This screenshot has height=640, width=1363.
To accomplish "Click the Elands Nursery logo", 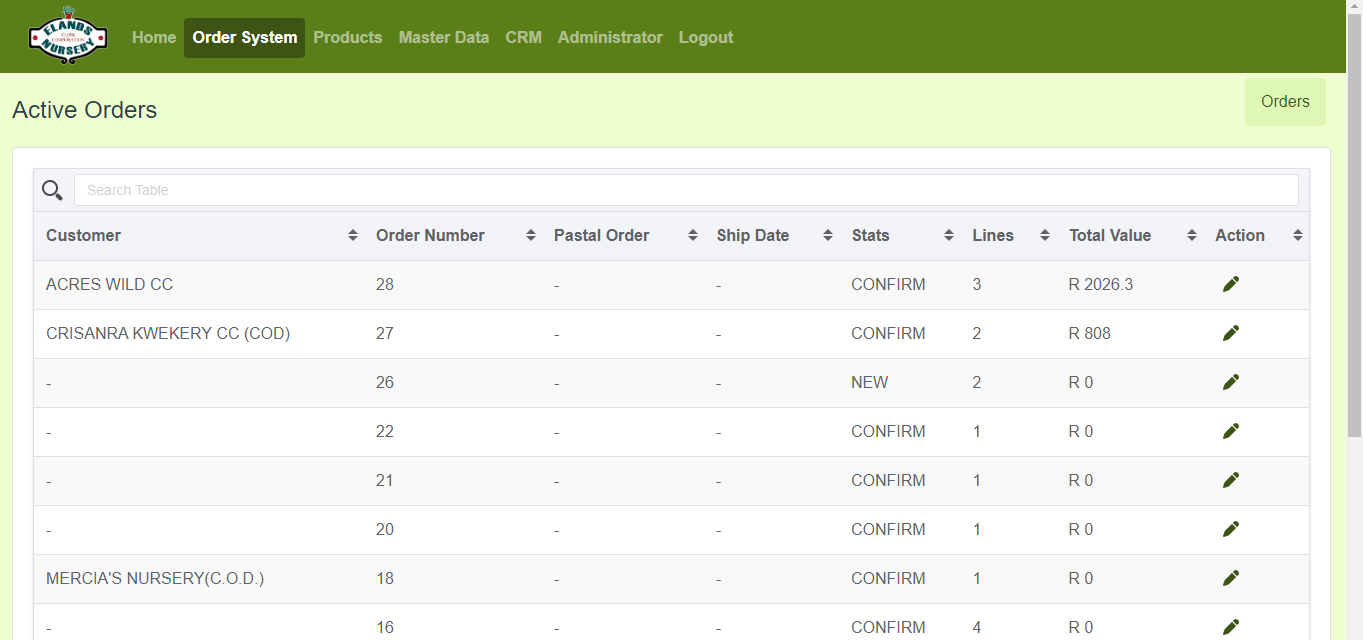I will point(67,37).
